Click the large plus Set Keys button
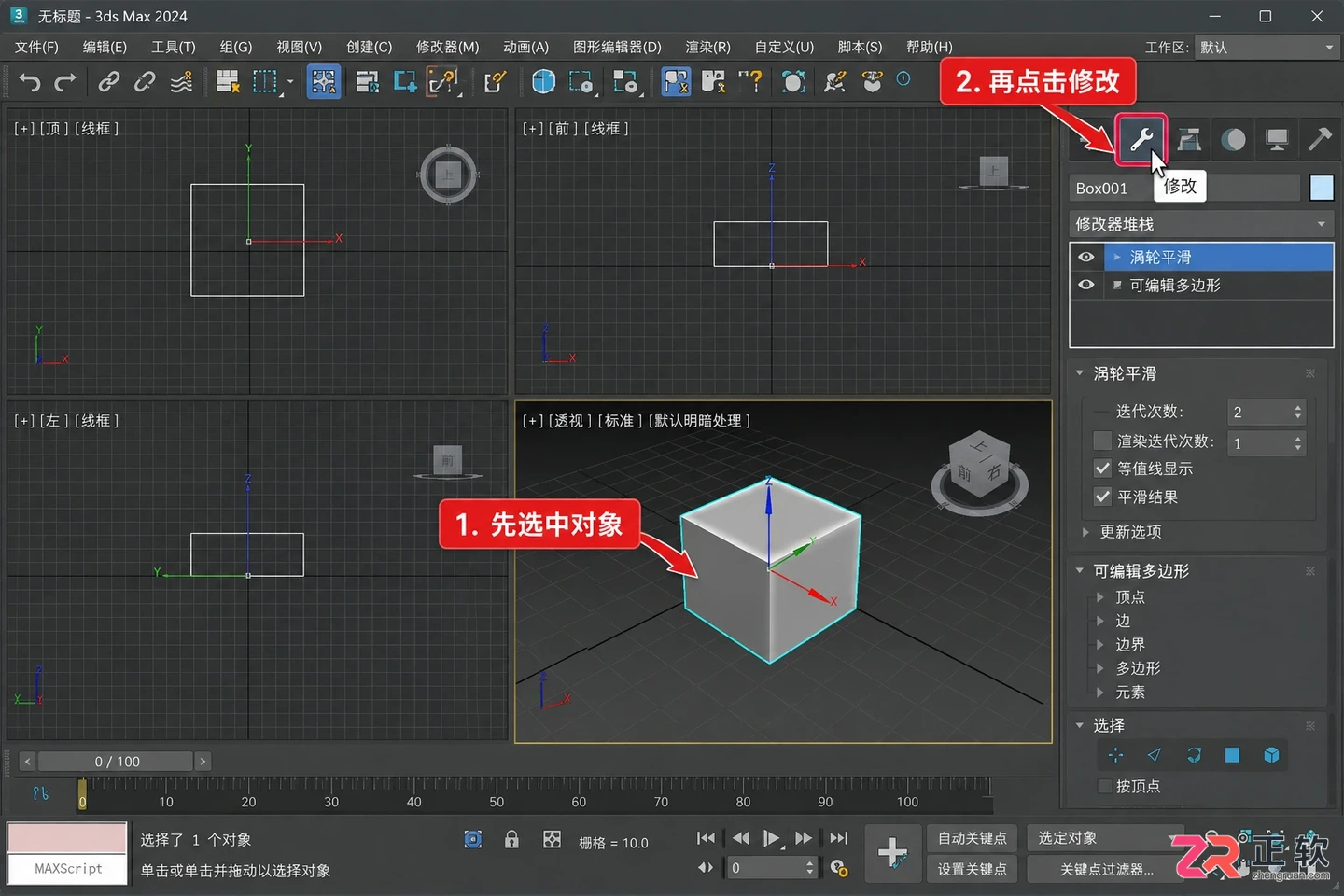1344x896 pixels. pyautogui.click(x=892, y=853)
